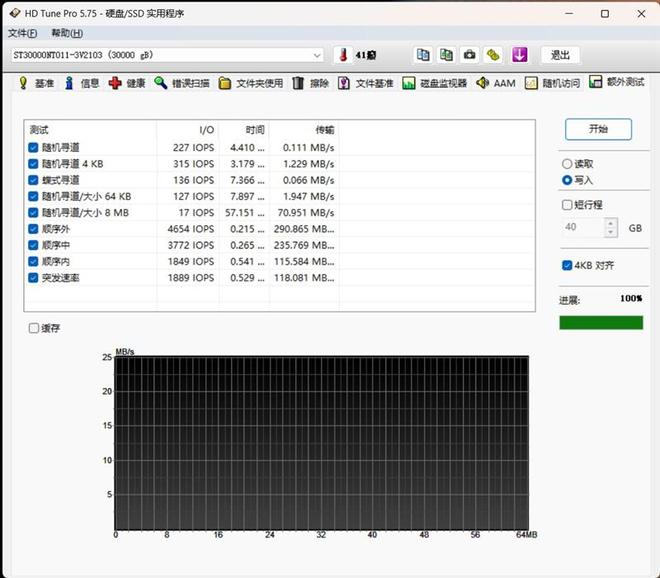Open the 健康 (Health) tab
Image resolution: width=660 pixels, height=578 pixels.
coord(128,83)
